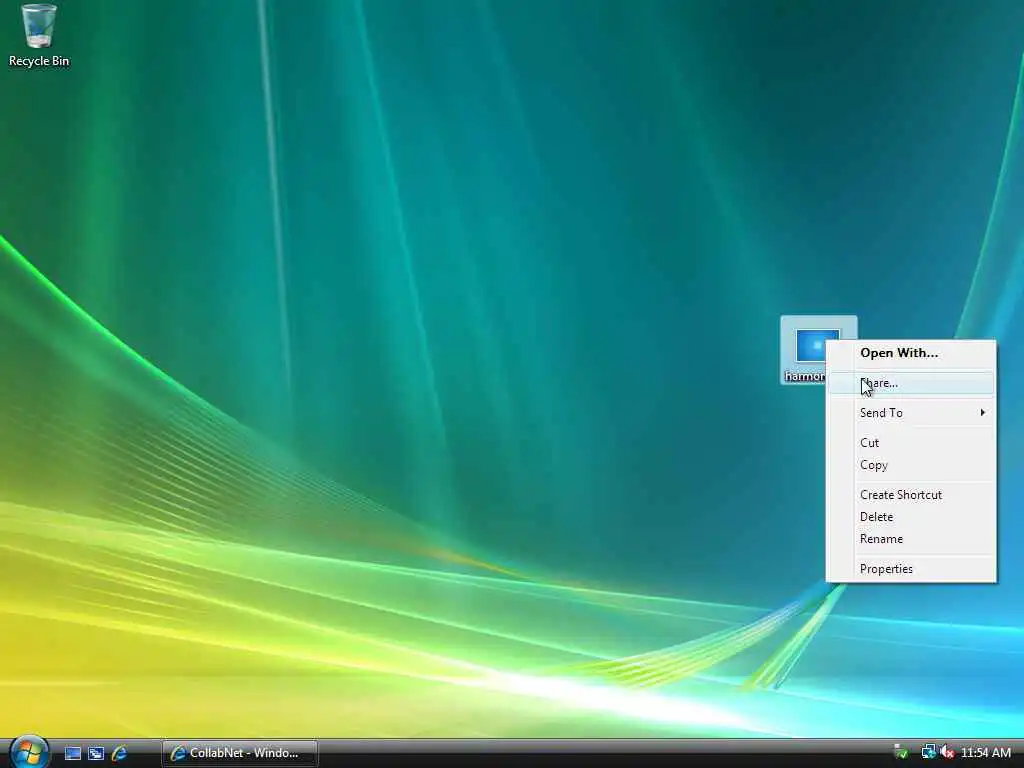Choose Delete from the context menu

(912, 517)
